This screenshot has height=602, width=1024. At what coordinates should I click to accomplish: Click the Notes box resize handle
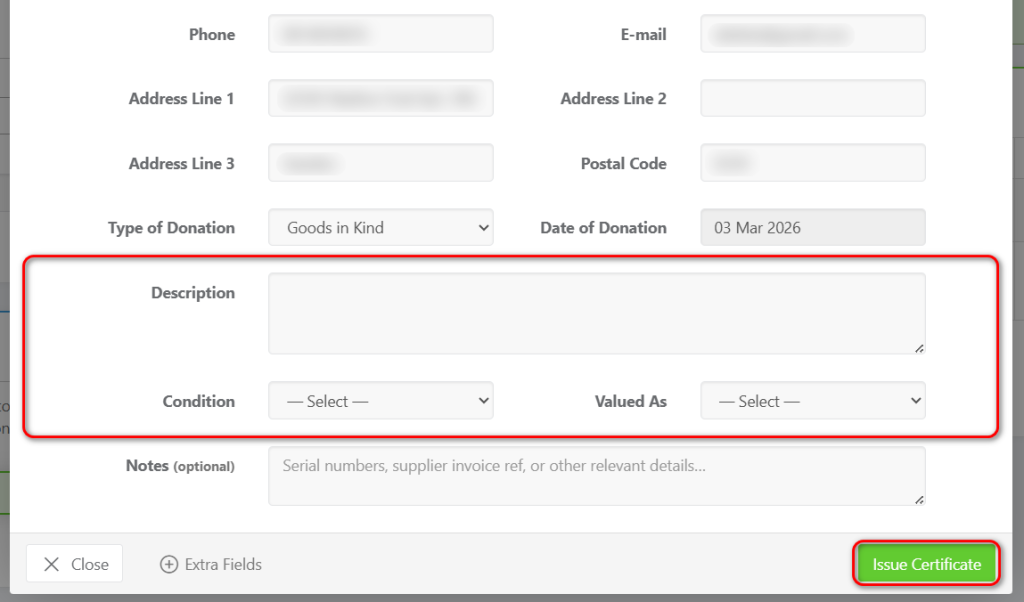click(x=919, y=499)
